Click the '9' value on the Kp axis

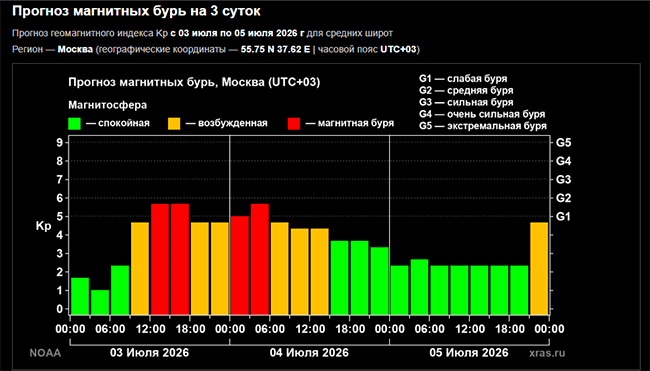click(60, 143)
